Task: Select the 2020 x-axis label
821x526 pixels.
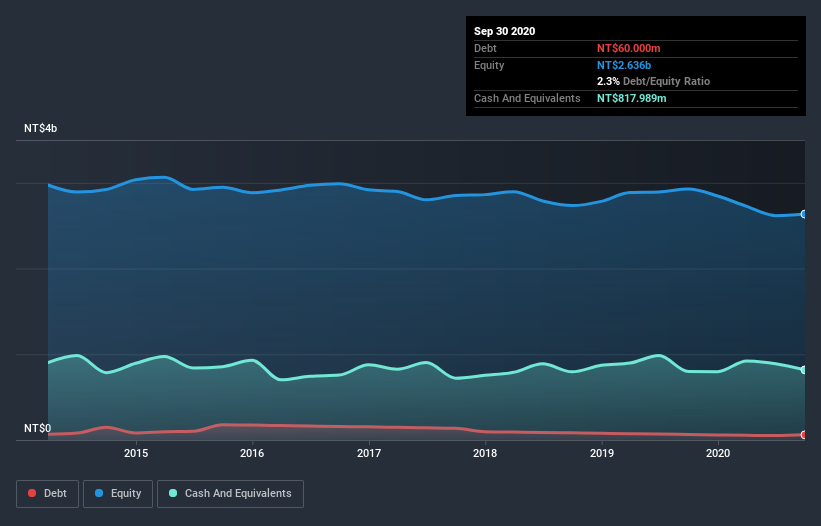Action: coord(718,453)
